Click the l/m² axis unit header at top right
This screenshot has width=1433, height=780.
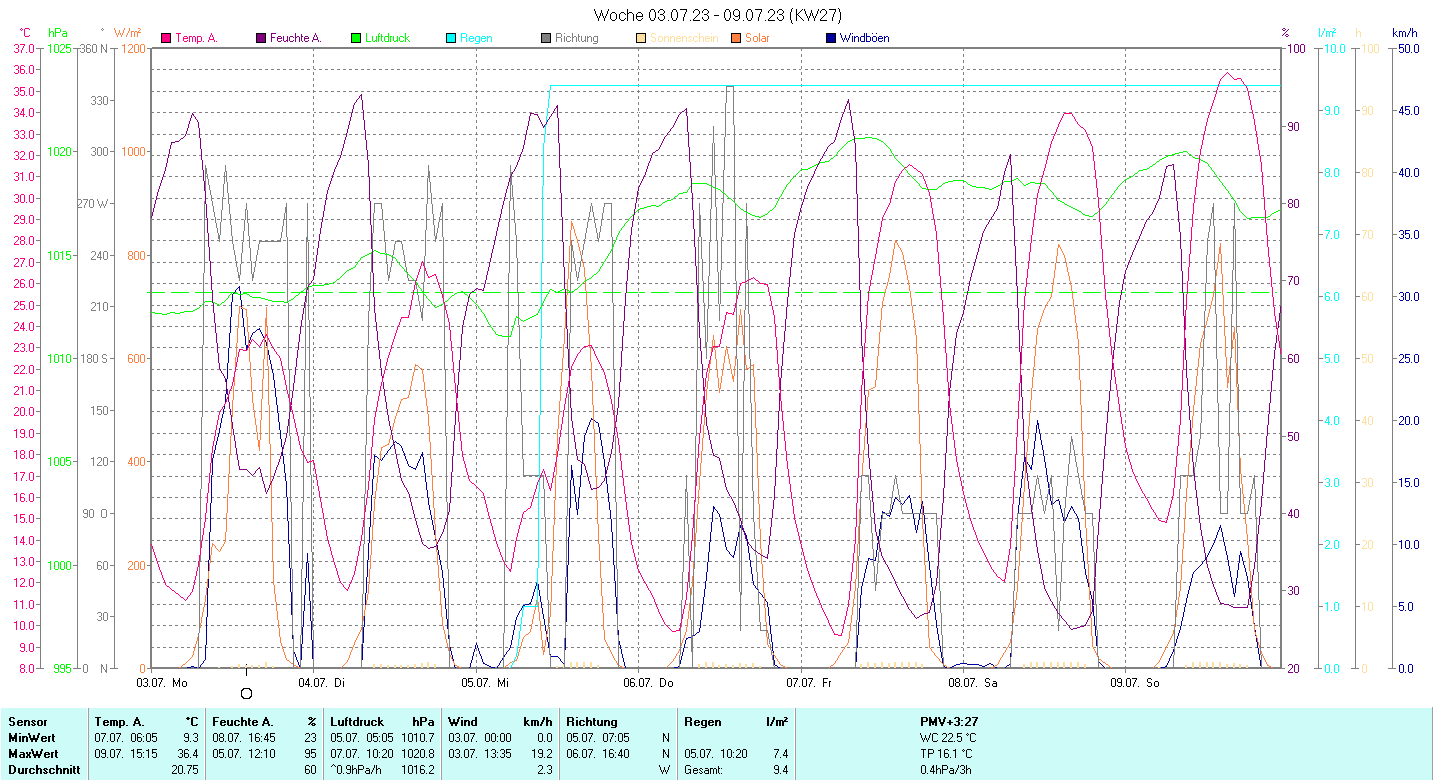point(1327,33)
